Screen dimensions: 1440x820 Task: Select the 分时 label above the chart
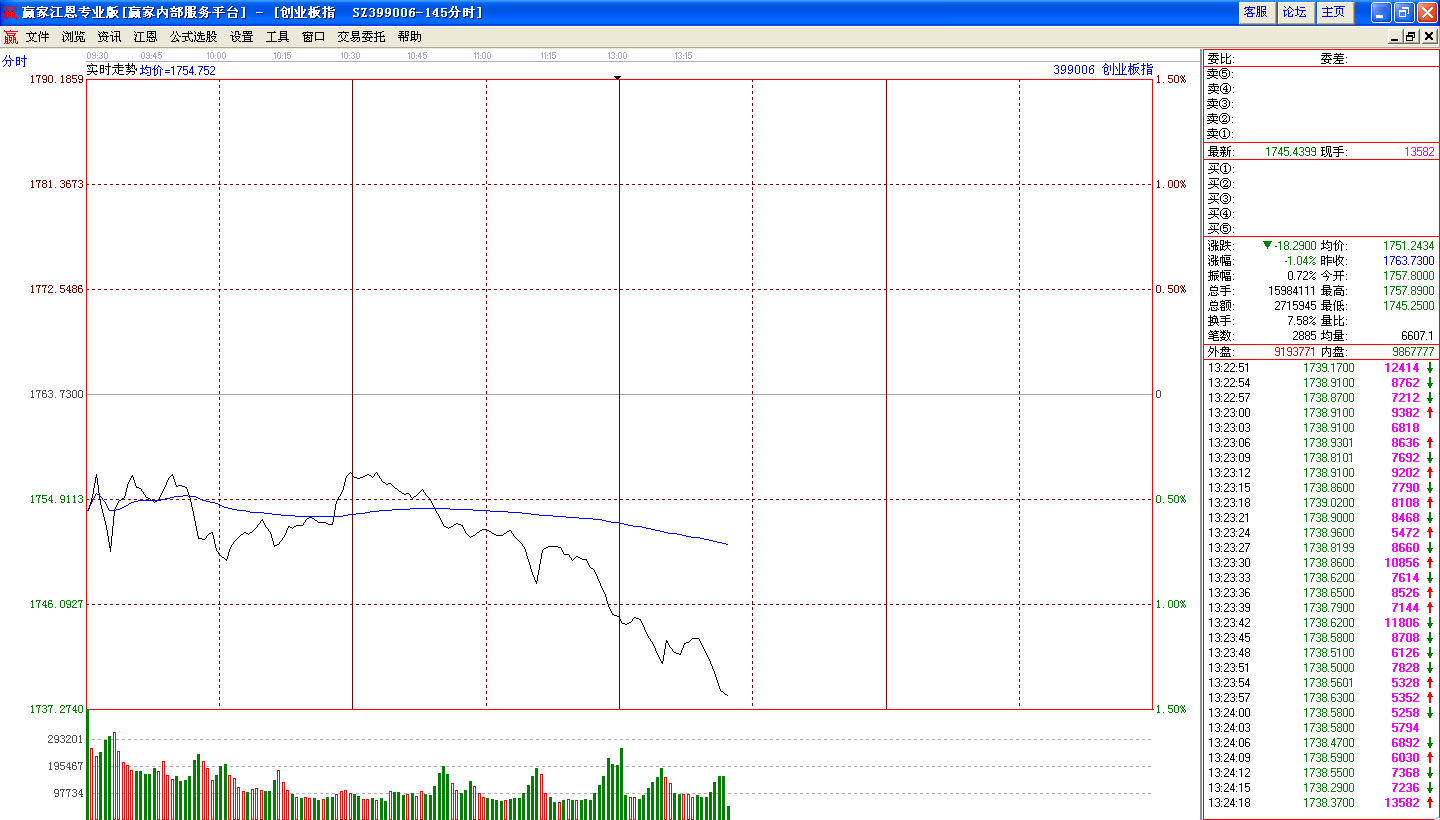(x=15, y=61)
